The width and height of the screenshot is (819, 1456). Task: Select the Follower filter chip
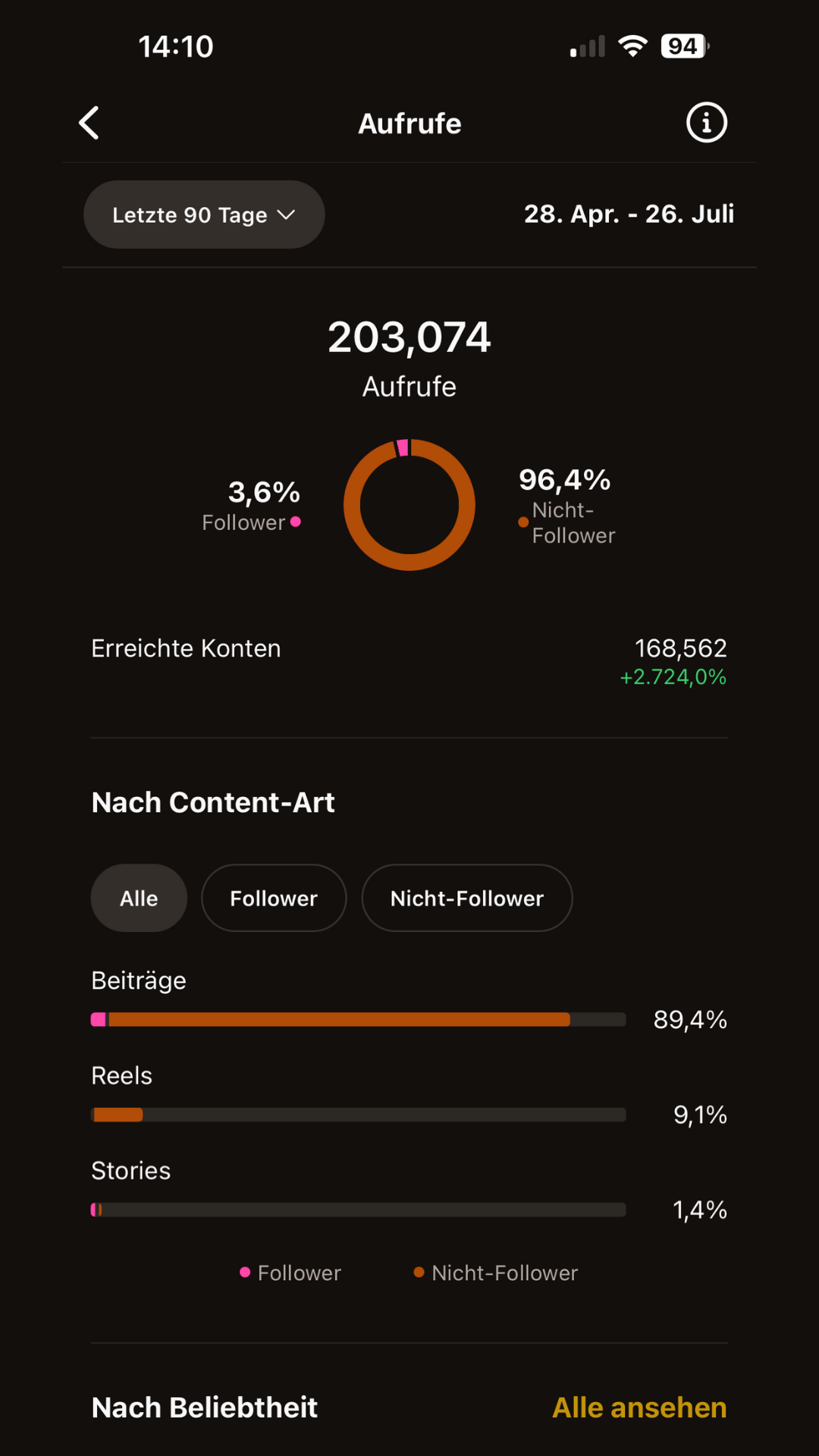click(x=274, y=899)
